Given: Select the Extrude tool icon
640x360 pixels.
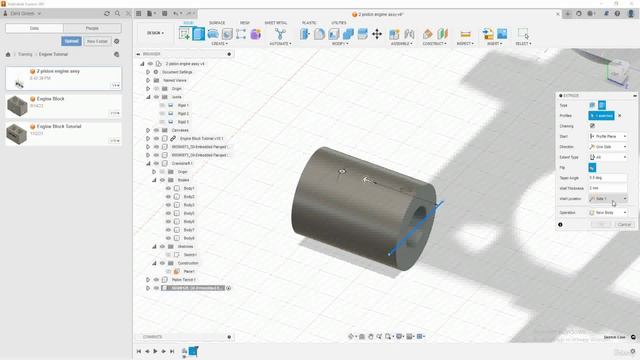Looking at the screenshot, I should click(198, 34).
